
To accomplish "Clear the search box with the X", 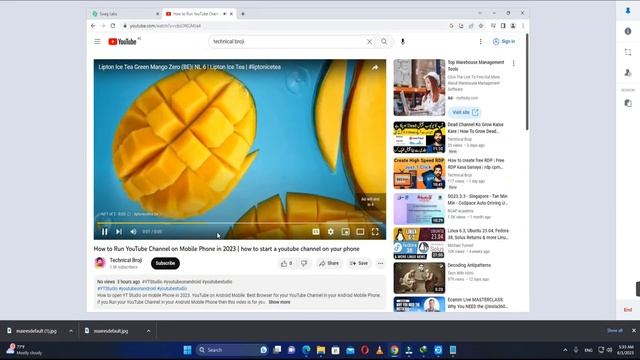I will pyautogui.click(x=369, y=42).
